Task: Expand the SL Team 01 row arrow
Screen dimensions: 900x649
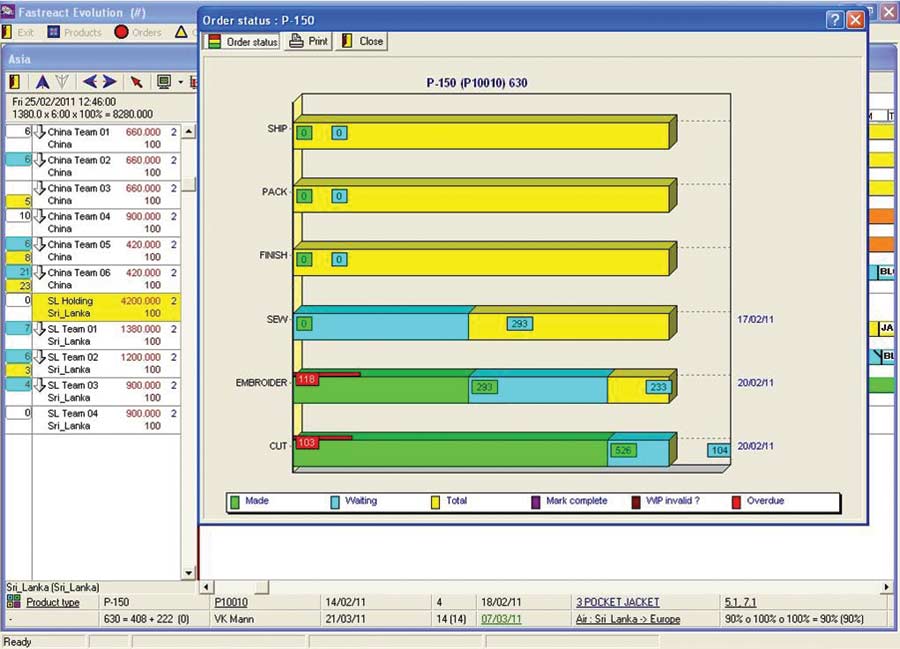Action: [x=40, y=330]
